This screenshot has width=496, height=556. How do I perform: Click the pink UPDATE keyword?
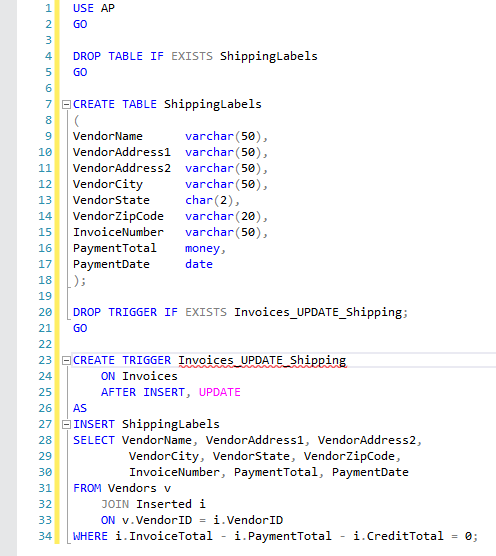point(220,392)
